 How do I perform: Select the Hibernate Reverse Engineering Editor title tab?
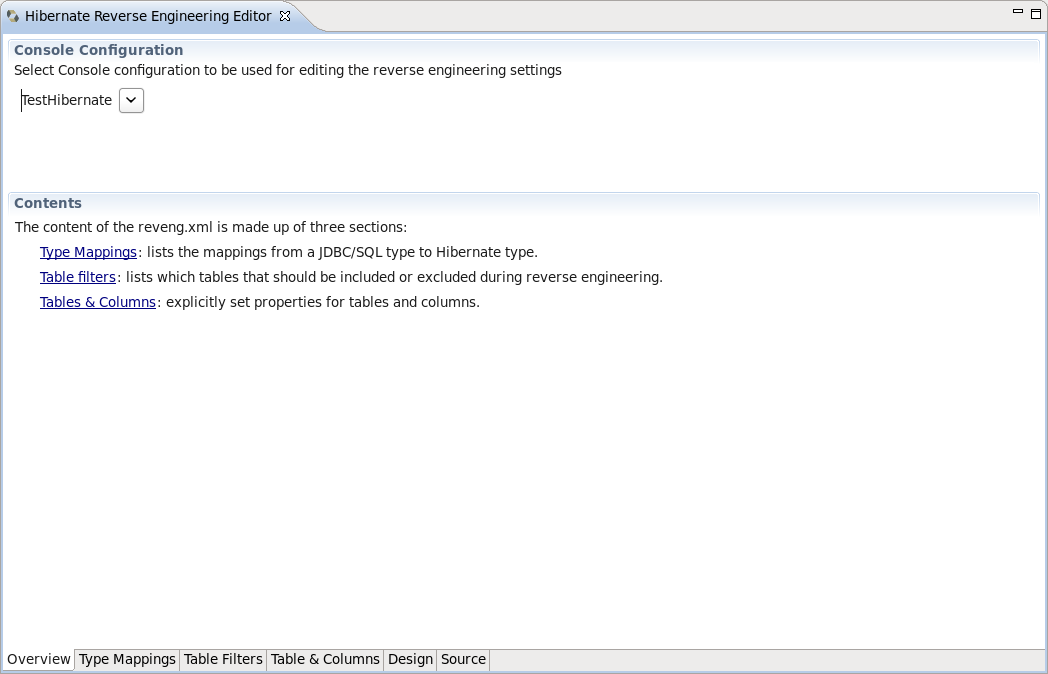[x=150, y=16]
